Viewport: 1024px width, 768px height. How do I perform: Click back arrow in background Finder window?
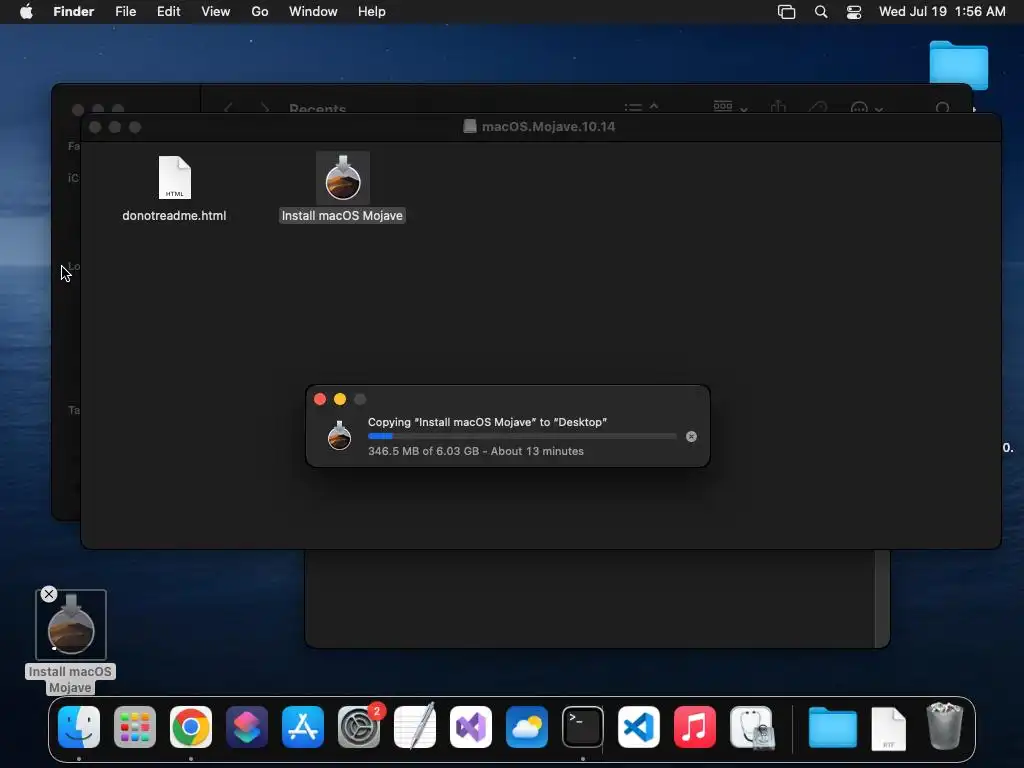[x=228, y=108]
